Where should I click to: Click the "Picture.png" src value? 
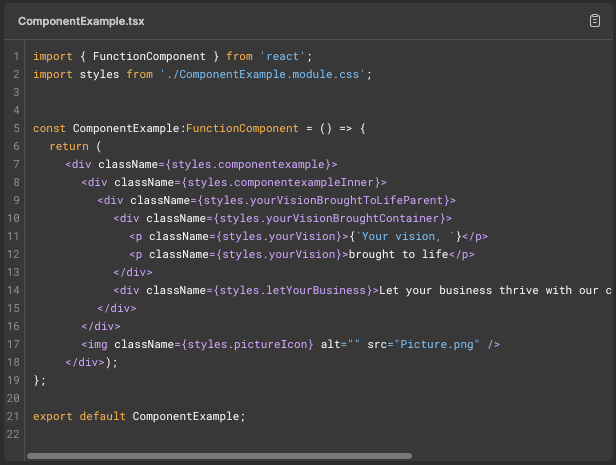437,344
